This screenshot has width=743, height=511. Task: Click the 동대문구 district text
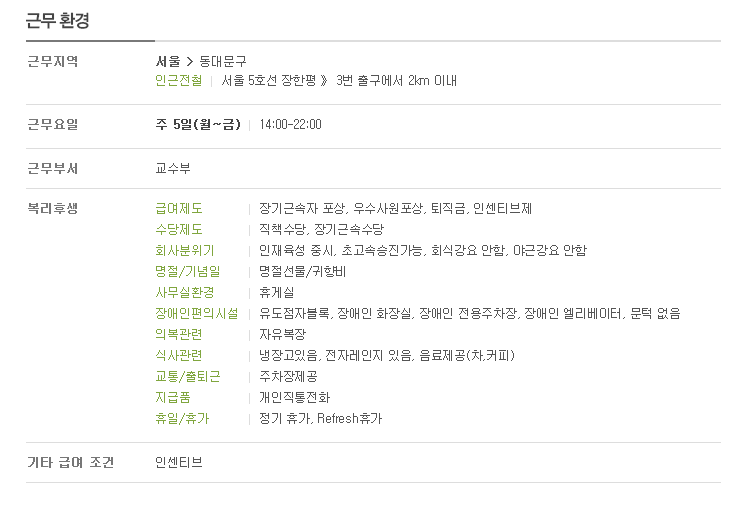pos(223,61)
